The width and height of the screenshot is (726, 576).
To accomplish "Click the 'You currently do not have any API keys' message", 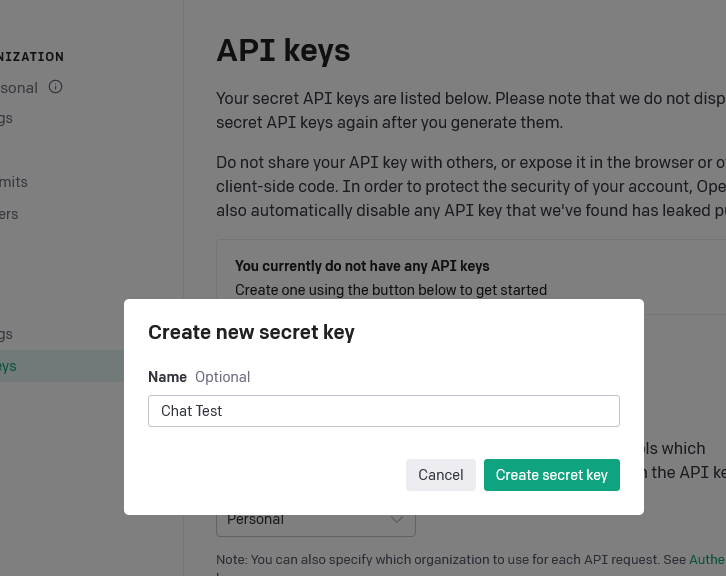I will [x=362, y=266].
